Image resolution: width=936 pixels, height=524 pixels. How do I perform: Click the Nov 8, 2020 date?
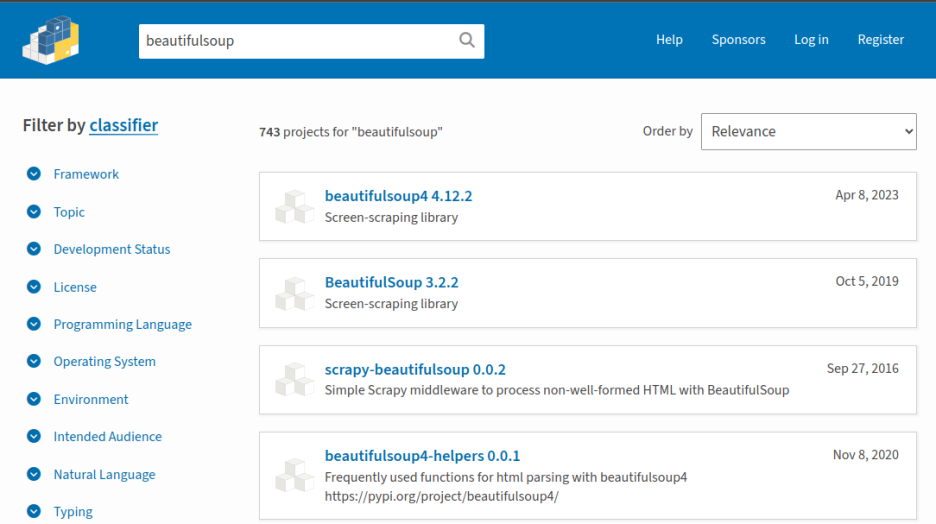coord(866,455)
